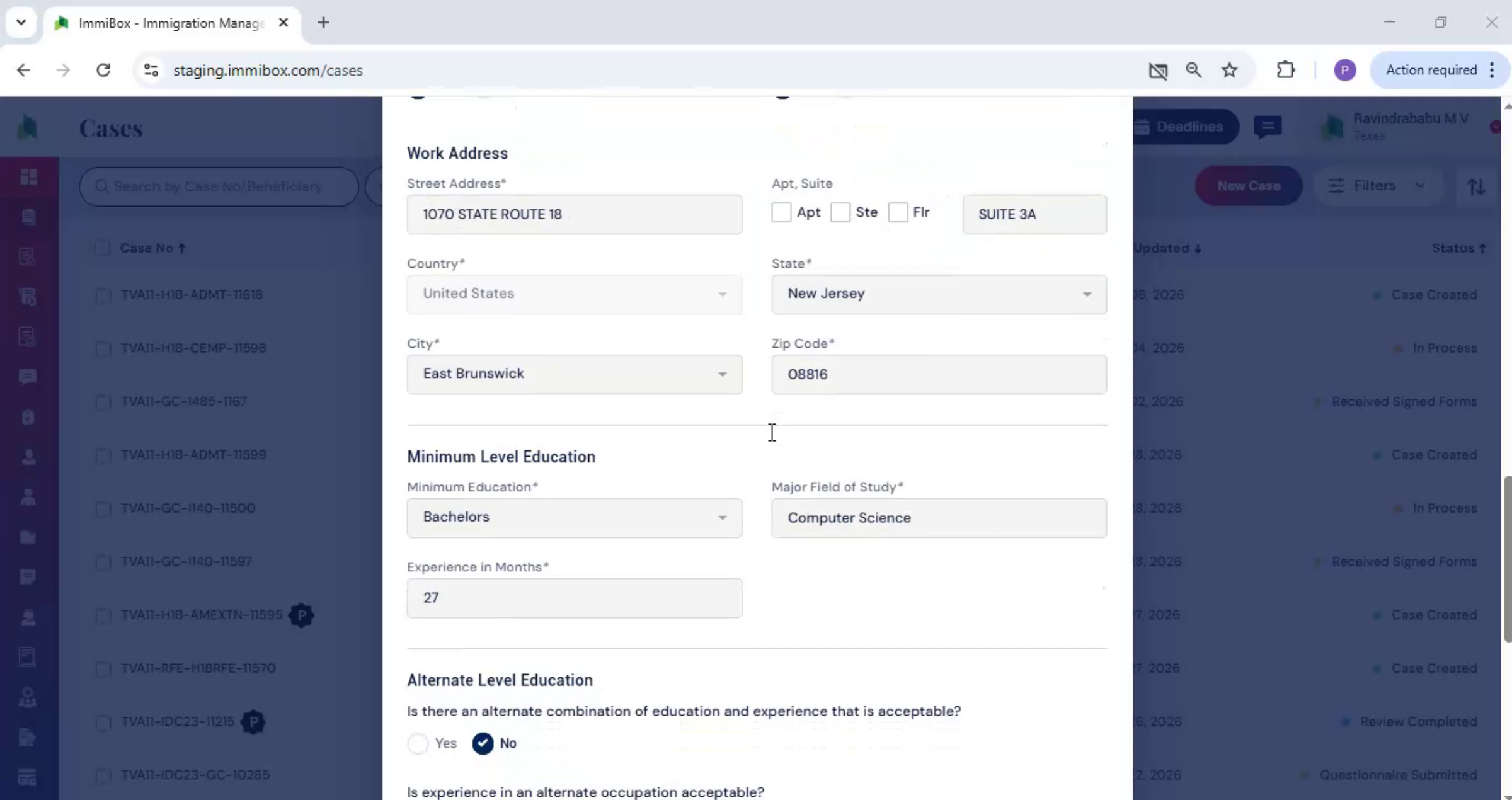Click the P badge beside TVAII-H1B-AMEXTN-11595

tap(301, 615)
